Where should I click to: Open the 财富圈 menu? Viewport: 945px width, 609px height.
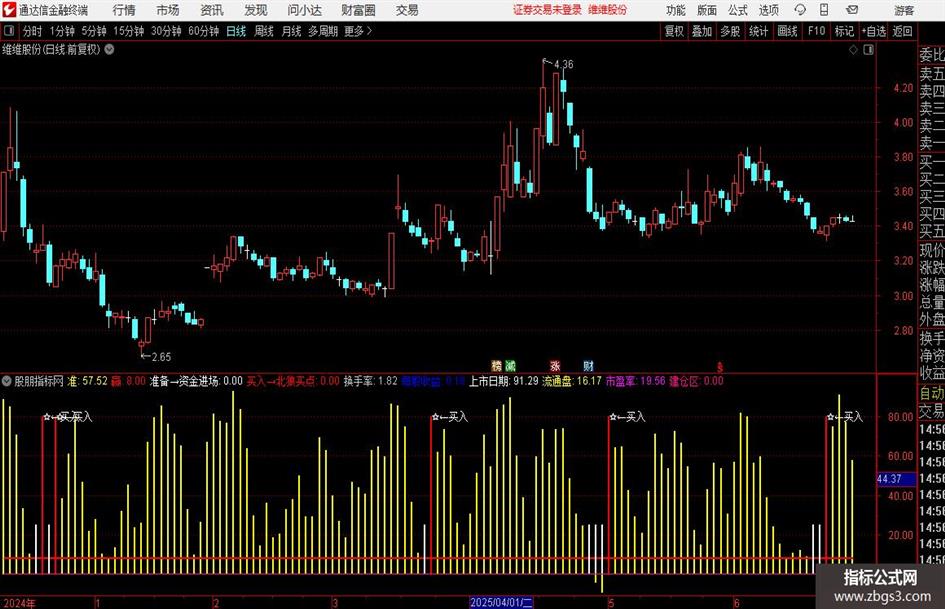click(358, 10)
